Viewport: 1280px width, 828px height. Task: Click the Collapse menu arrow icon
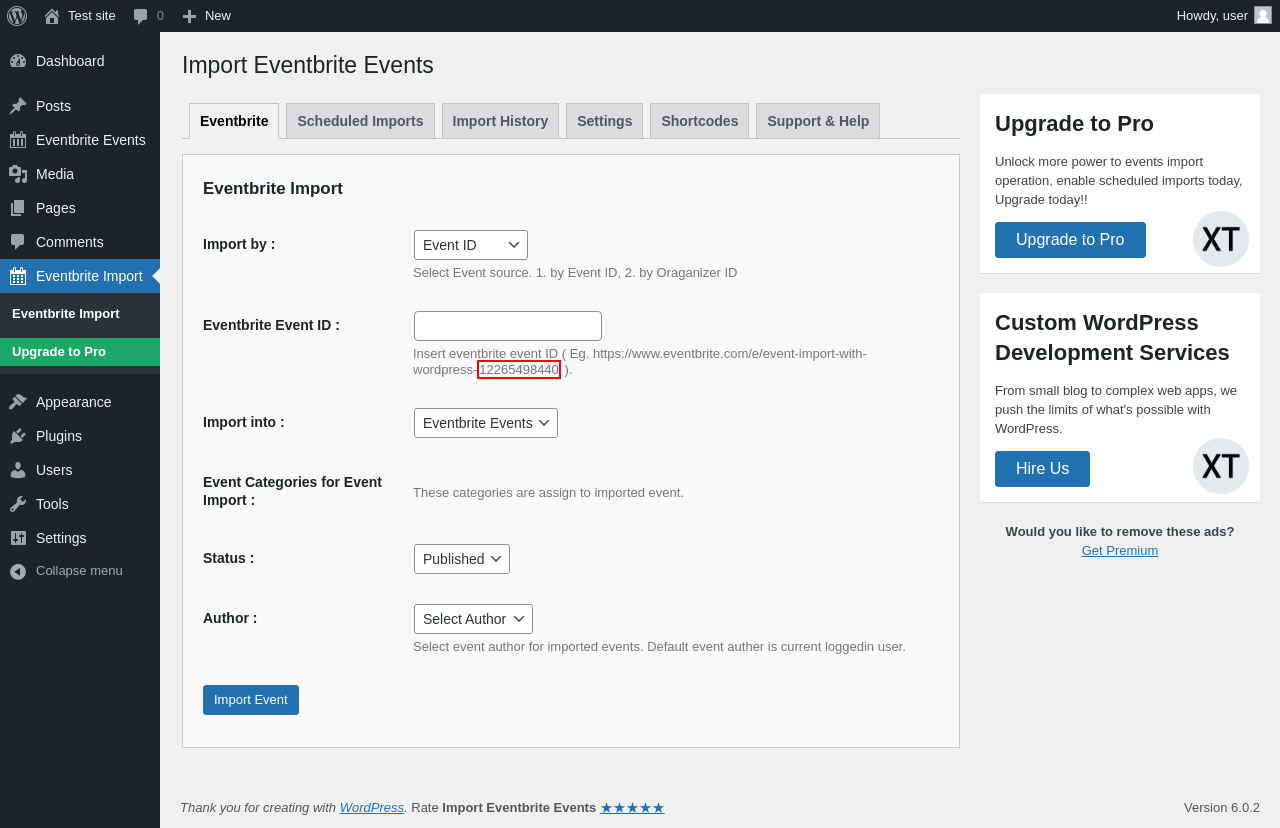click(x=18, y=571)
